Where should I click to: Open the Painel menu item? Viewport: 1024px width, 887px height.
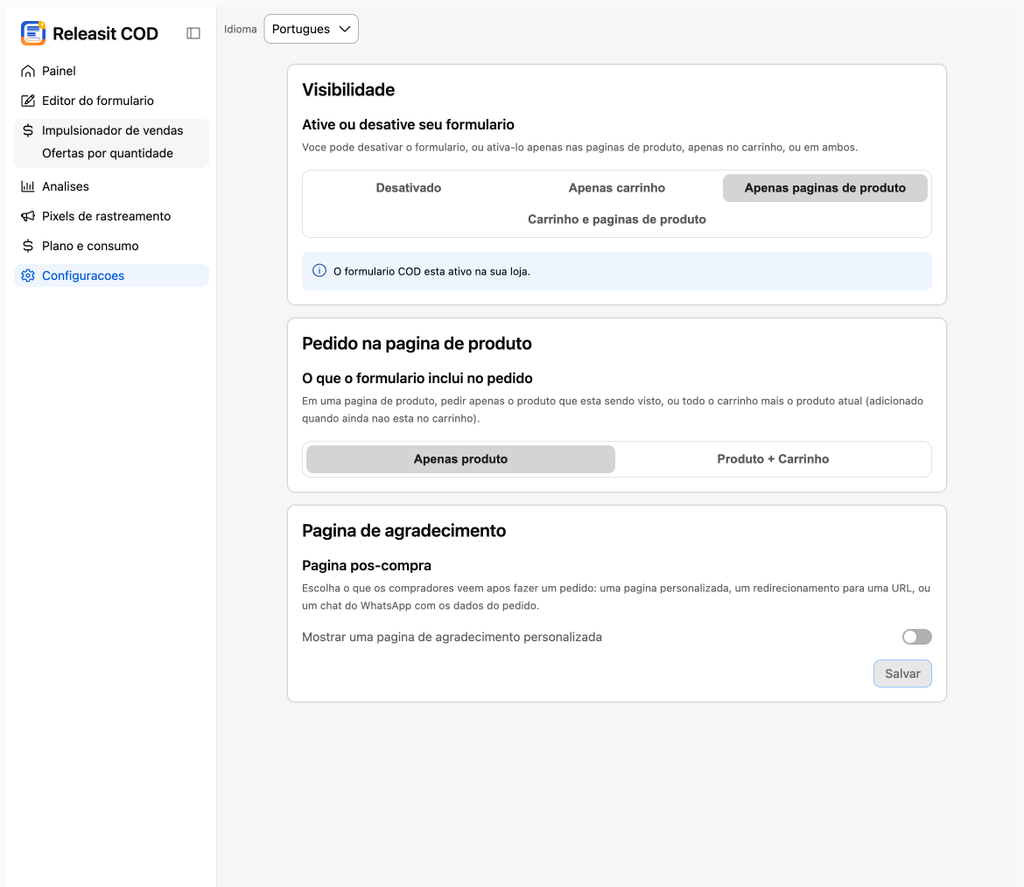coord(111,71)
